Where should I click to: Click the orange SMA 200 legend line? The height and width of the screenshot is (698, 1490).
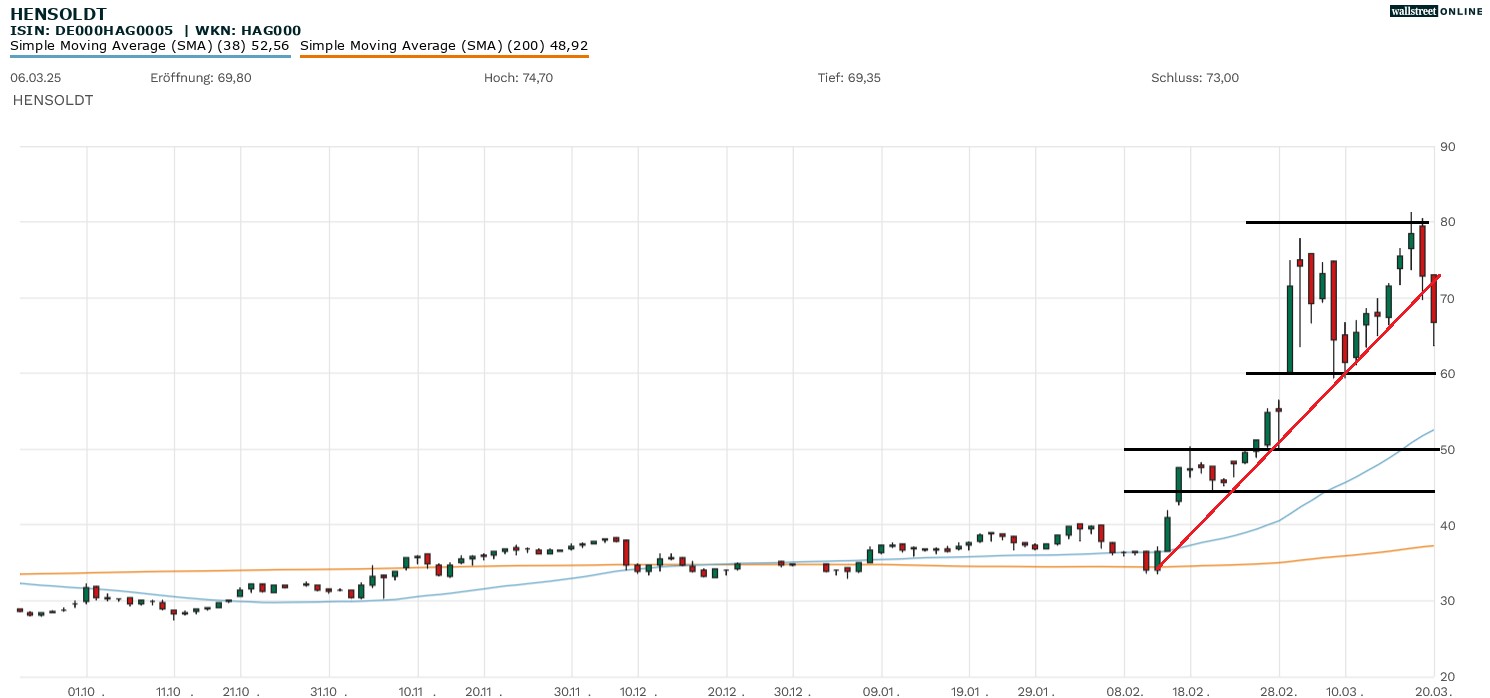(x=444, y=56)
